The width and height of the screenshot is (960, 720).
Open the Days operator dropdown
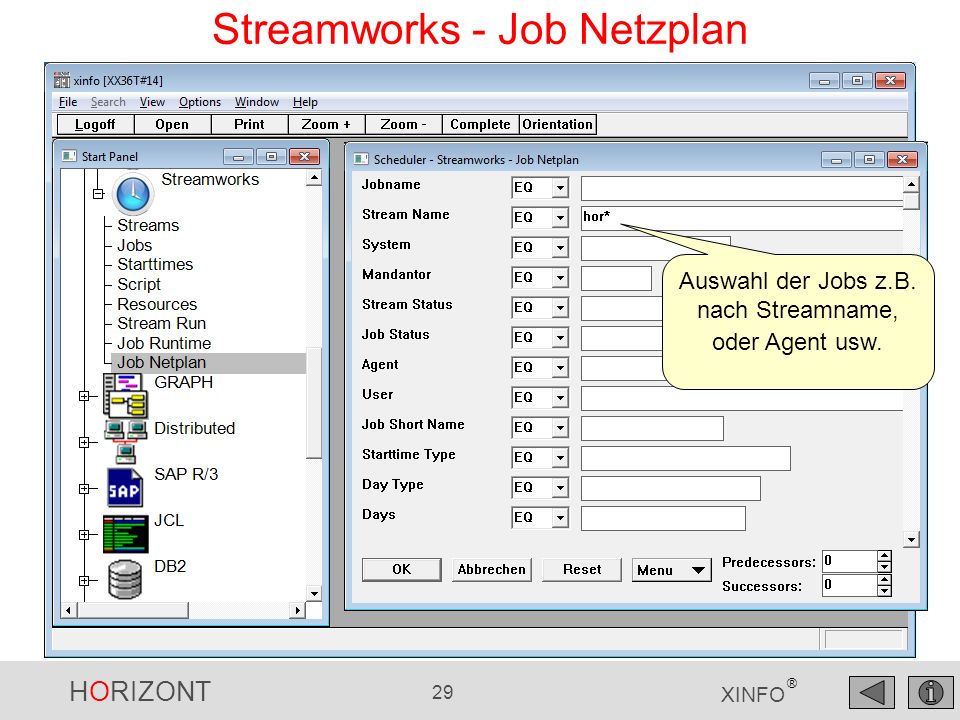560,517
